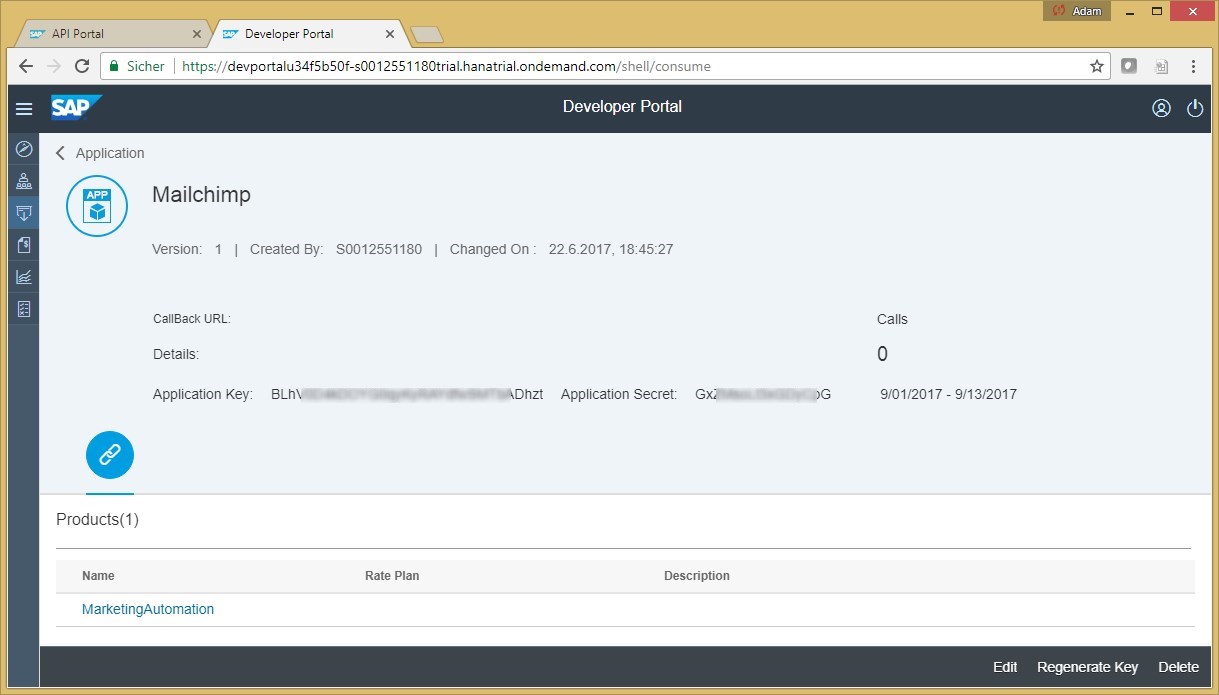Click the Edit button in footer
This screenshot has width=1219, height=695.
[x=1004, y=666]
